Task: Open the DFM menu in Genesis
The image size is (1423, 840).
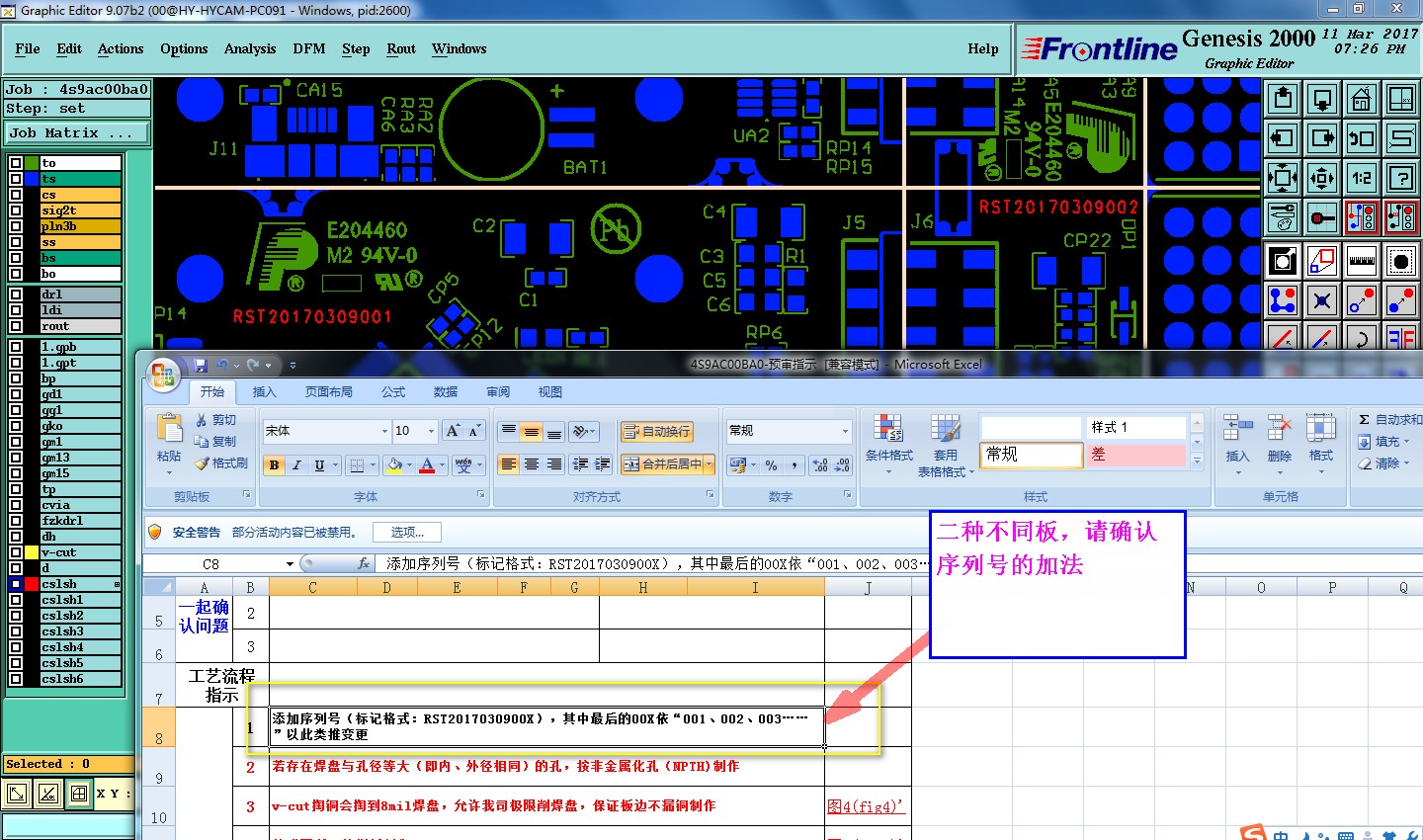Action: (309, 48)
